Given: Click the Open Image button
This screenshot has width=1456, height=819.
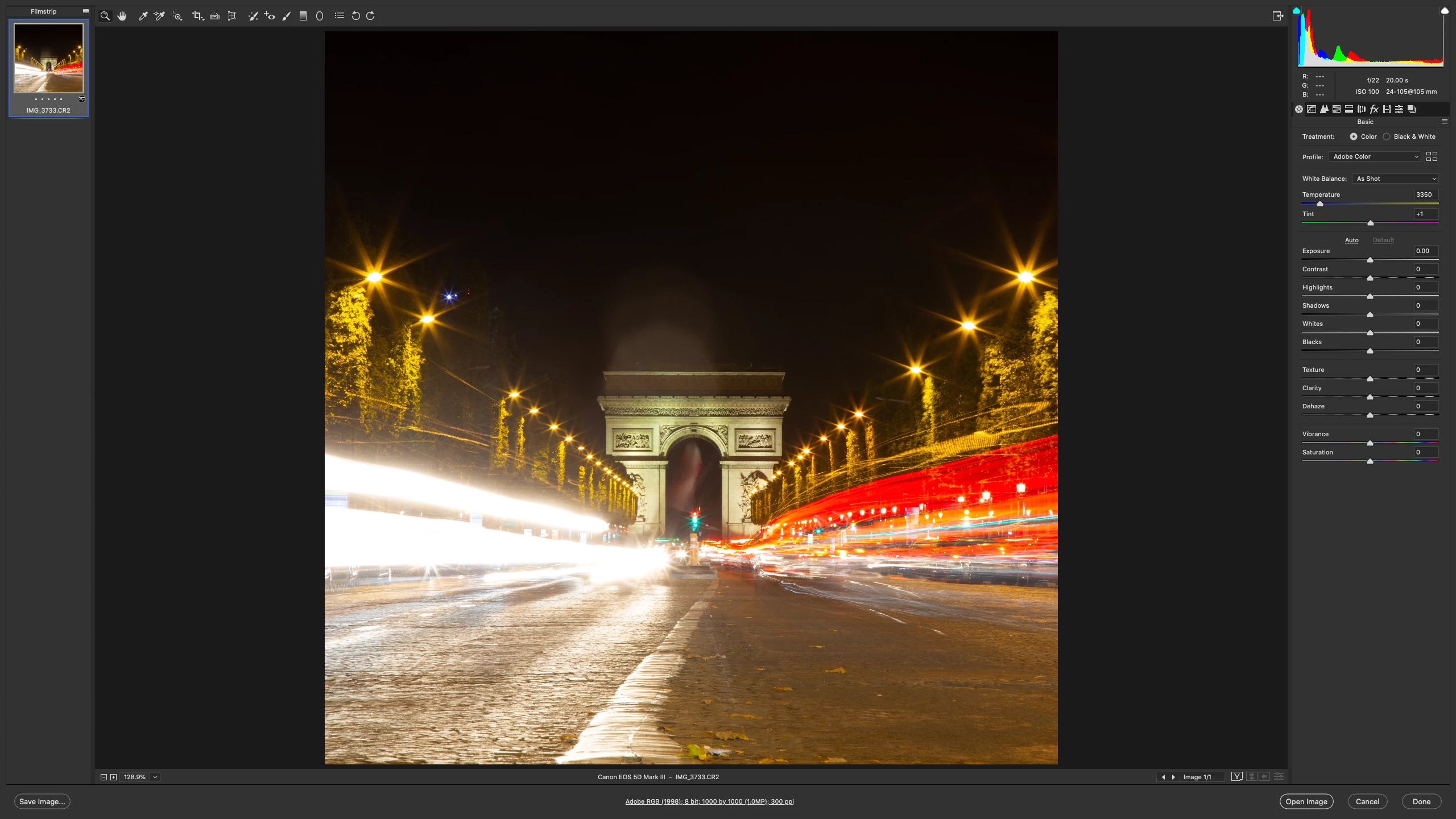Looking at the screenshot, I should pos(1306,801).
